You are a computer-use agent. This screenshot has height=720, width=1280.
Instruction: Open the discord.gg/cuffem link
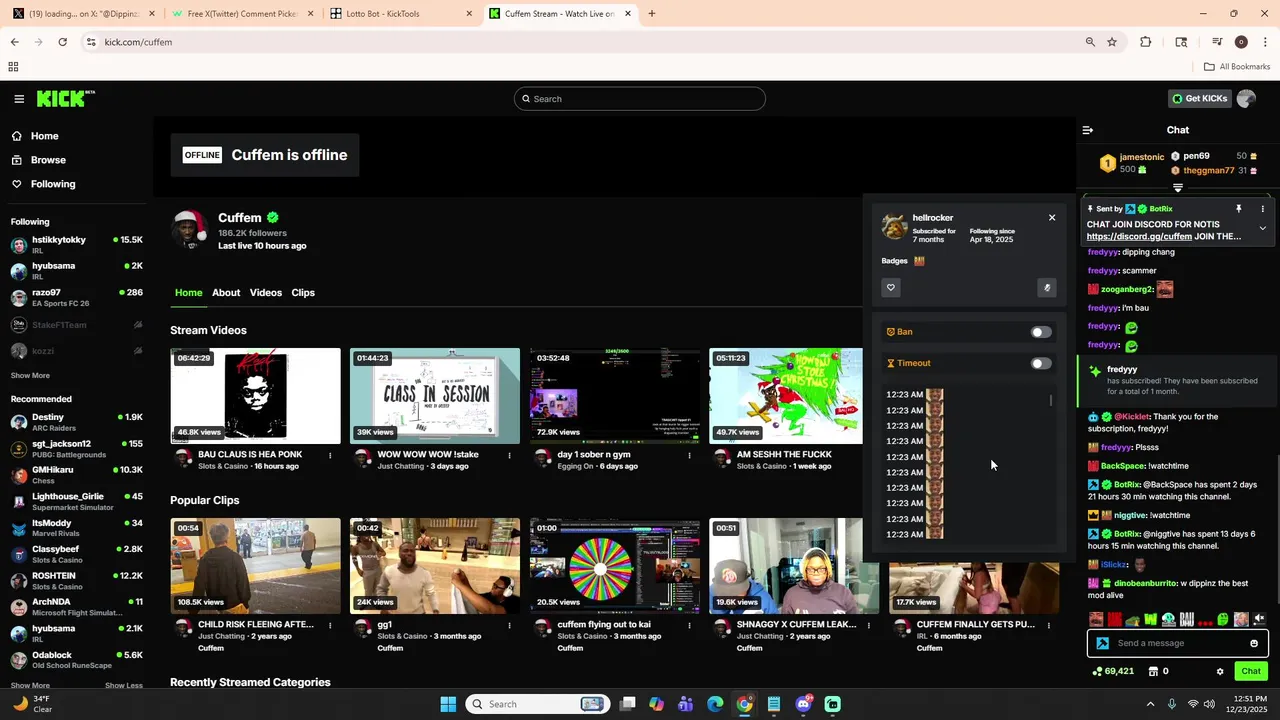click(x=1139, y=237)
